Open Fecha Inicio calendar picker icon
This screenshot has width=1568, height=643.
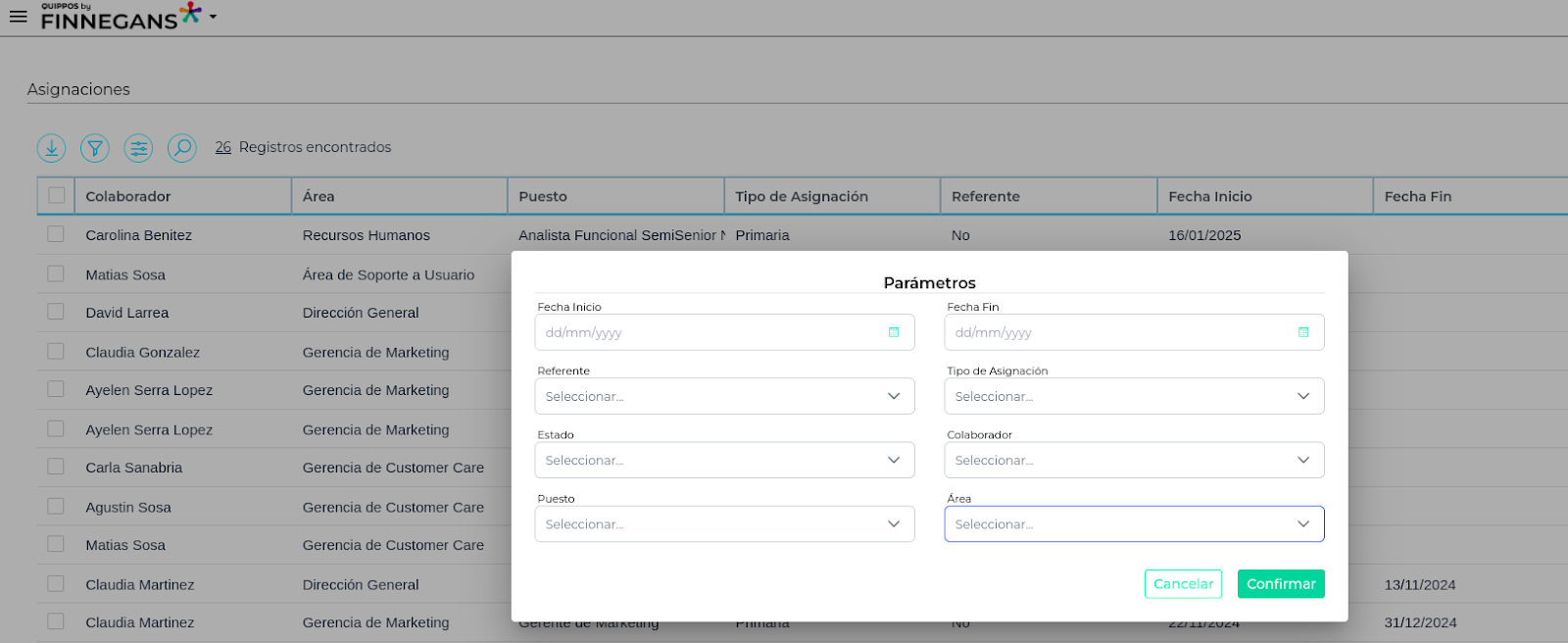[894, 332]
